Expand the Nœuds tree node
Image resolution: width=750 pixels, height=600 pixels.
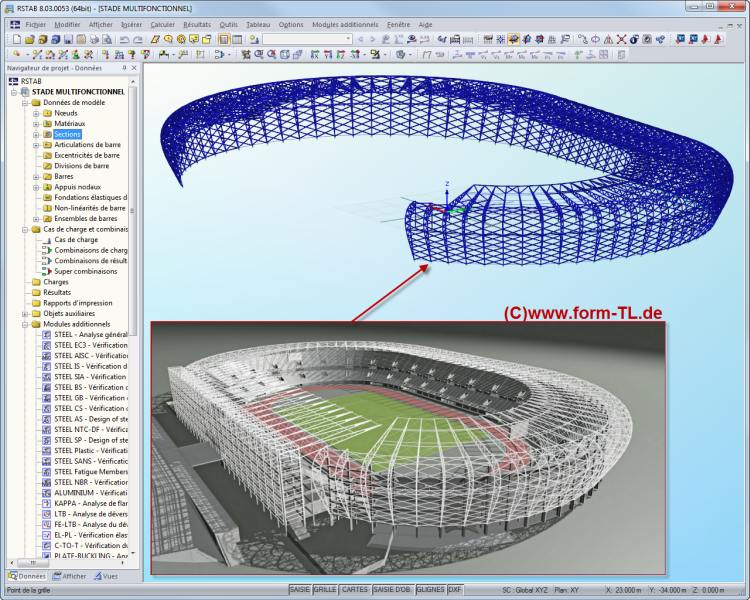[x=36, y=113]
